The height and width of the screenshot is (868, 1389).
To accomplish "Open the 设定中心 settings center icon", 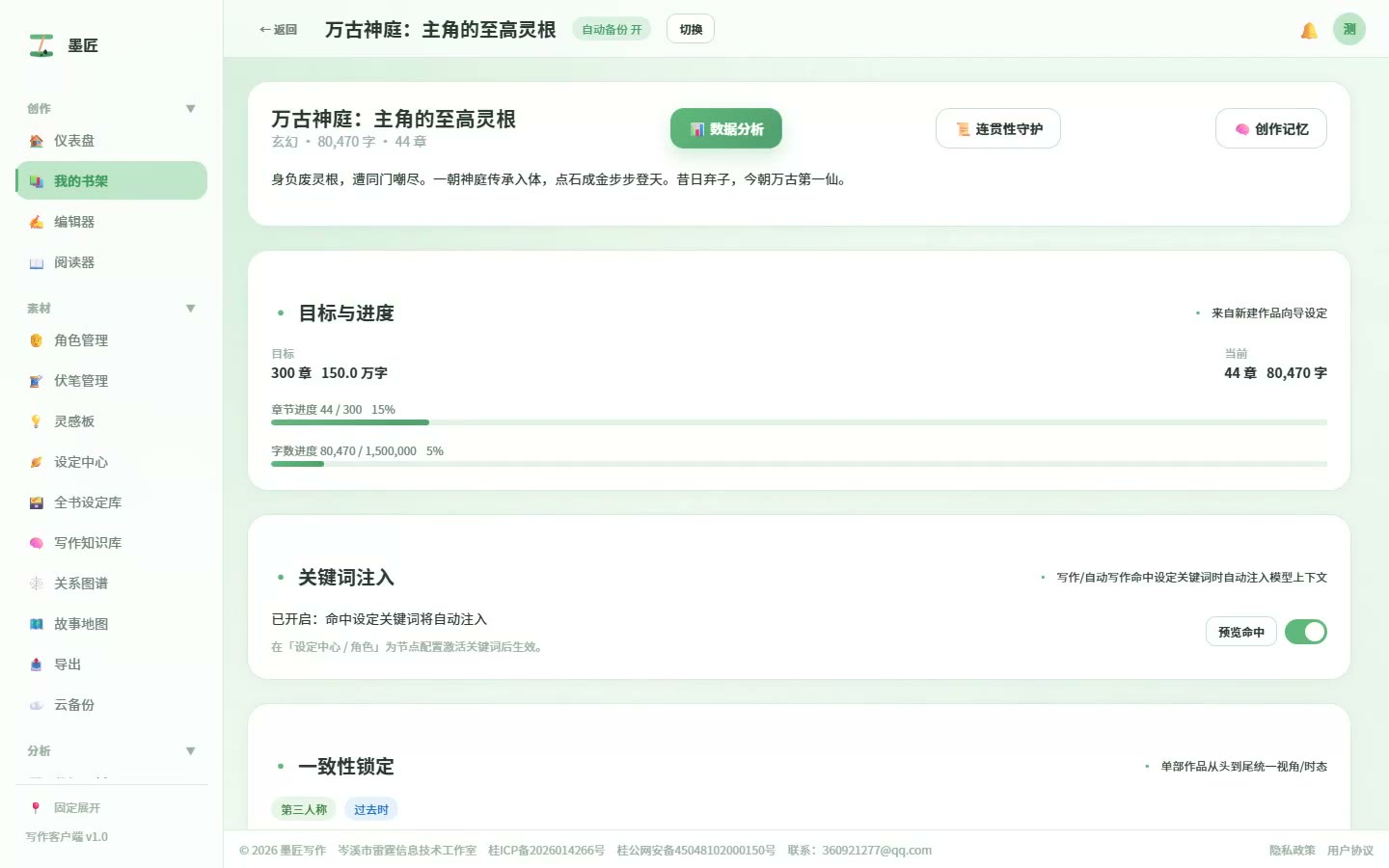I will click(36, 462).
